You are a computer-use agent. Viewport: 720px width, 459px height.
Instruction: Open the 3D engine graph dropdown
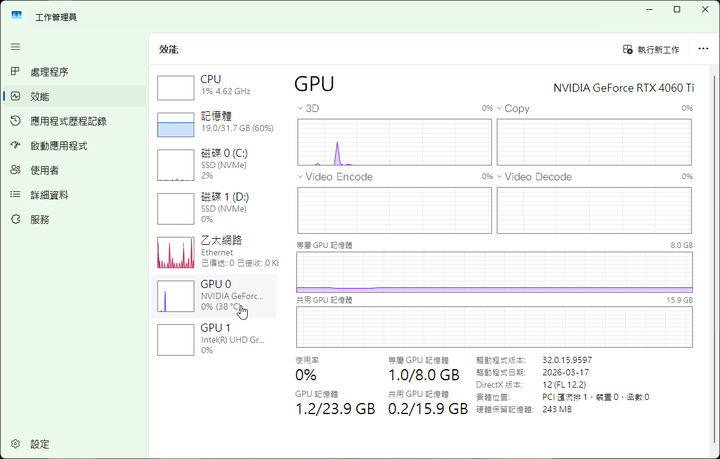tap(300, 108)
